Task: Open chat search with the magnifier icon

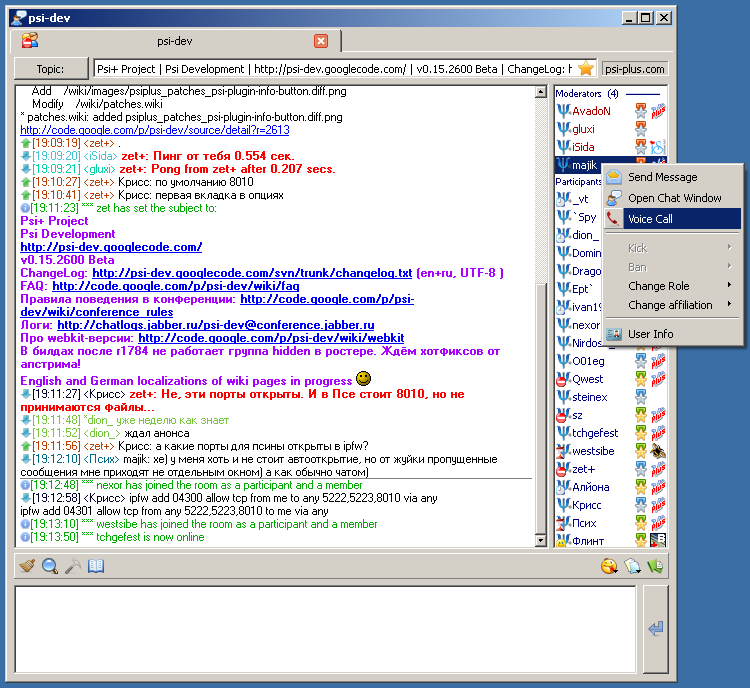Action: tap(49, 567)
